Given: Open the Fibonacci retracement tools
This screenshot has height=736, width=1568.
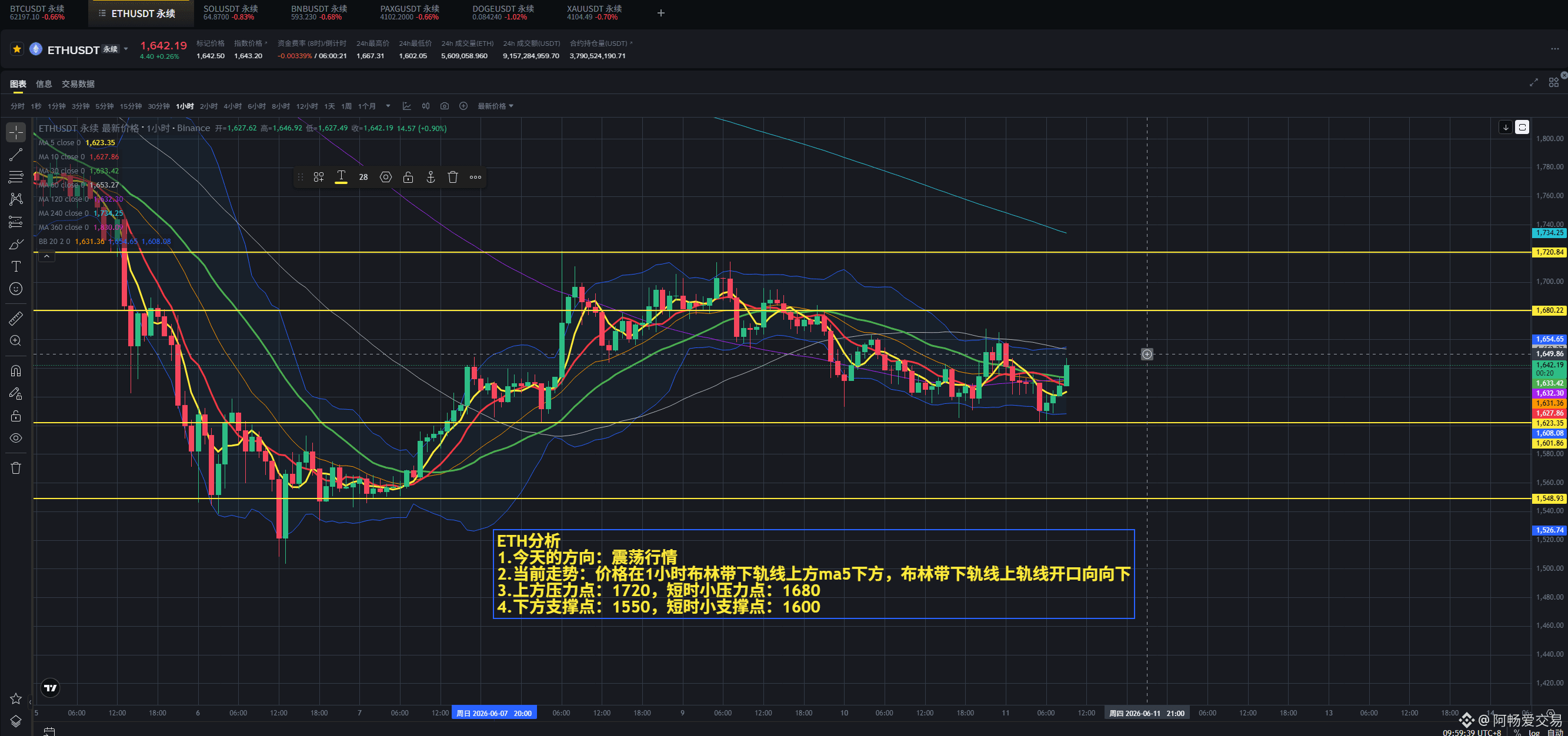Looking at the screenshot, I should point(16,176).
